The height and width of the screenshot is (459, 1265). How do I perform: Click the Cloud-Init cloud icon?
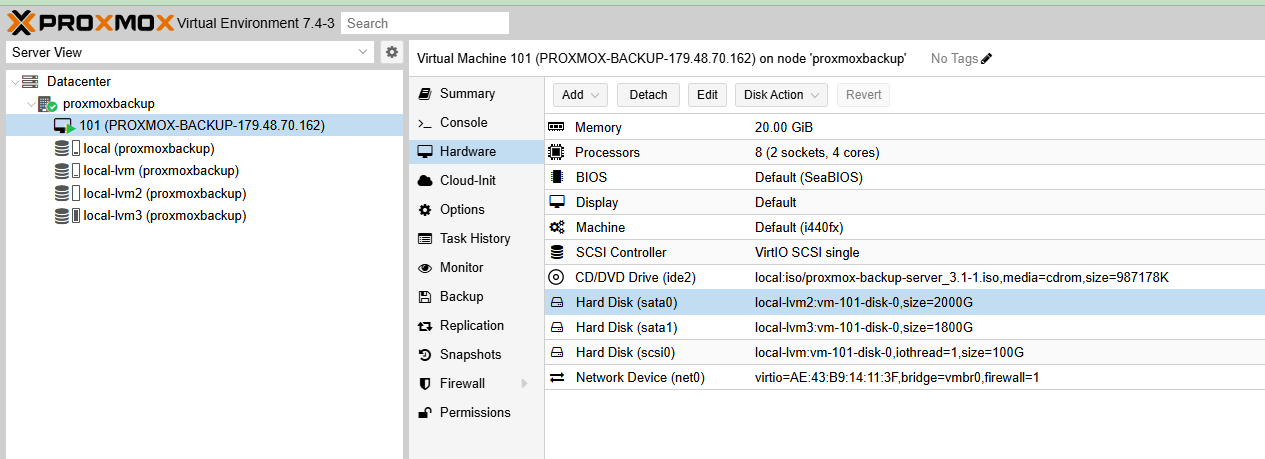[424, 181]
